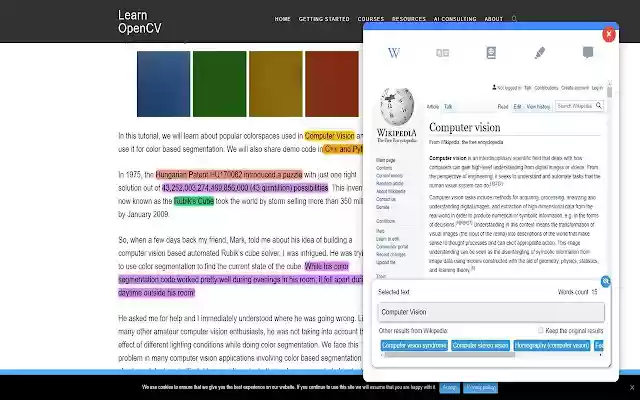Click Wikipedia Contents sidebar link
Image resolution: width=640 pixels, height=400 pixels.
tap(384, 168)
